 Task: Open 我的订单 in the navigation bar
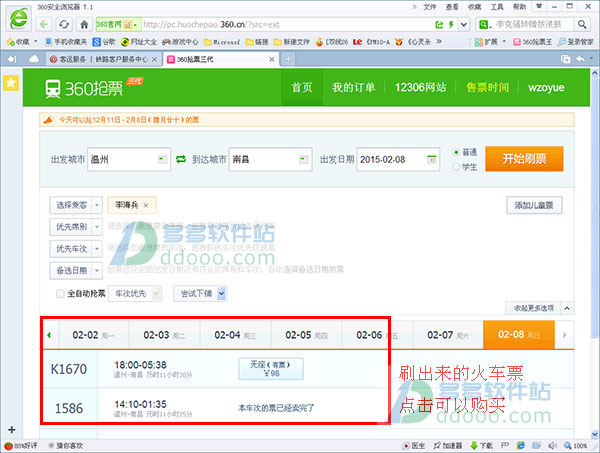pos(354,87)
